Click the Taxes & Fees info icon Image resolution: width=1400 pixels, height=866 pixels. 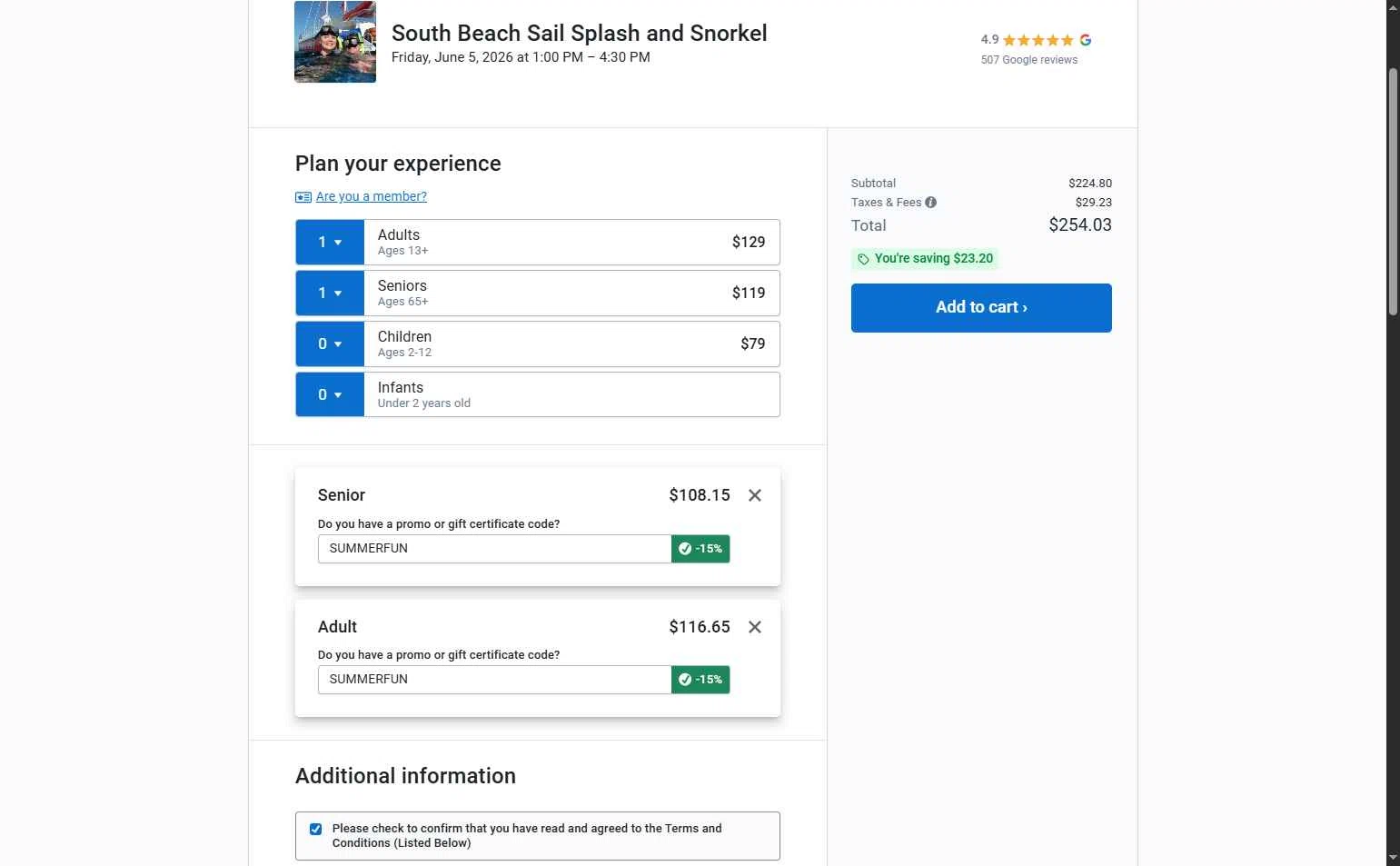930,203
